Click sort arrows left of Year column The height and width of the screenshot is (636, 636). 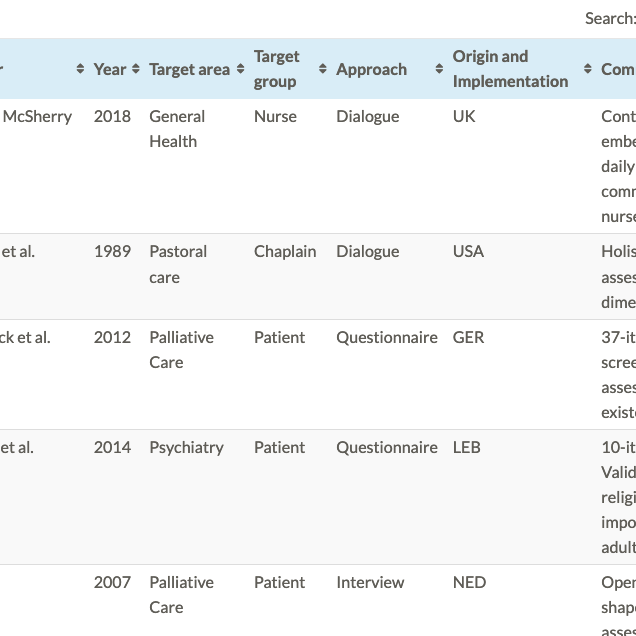[80, 69]
